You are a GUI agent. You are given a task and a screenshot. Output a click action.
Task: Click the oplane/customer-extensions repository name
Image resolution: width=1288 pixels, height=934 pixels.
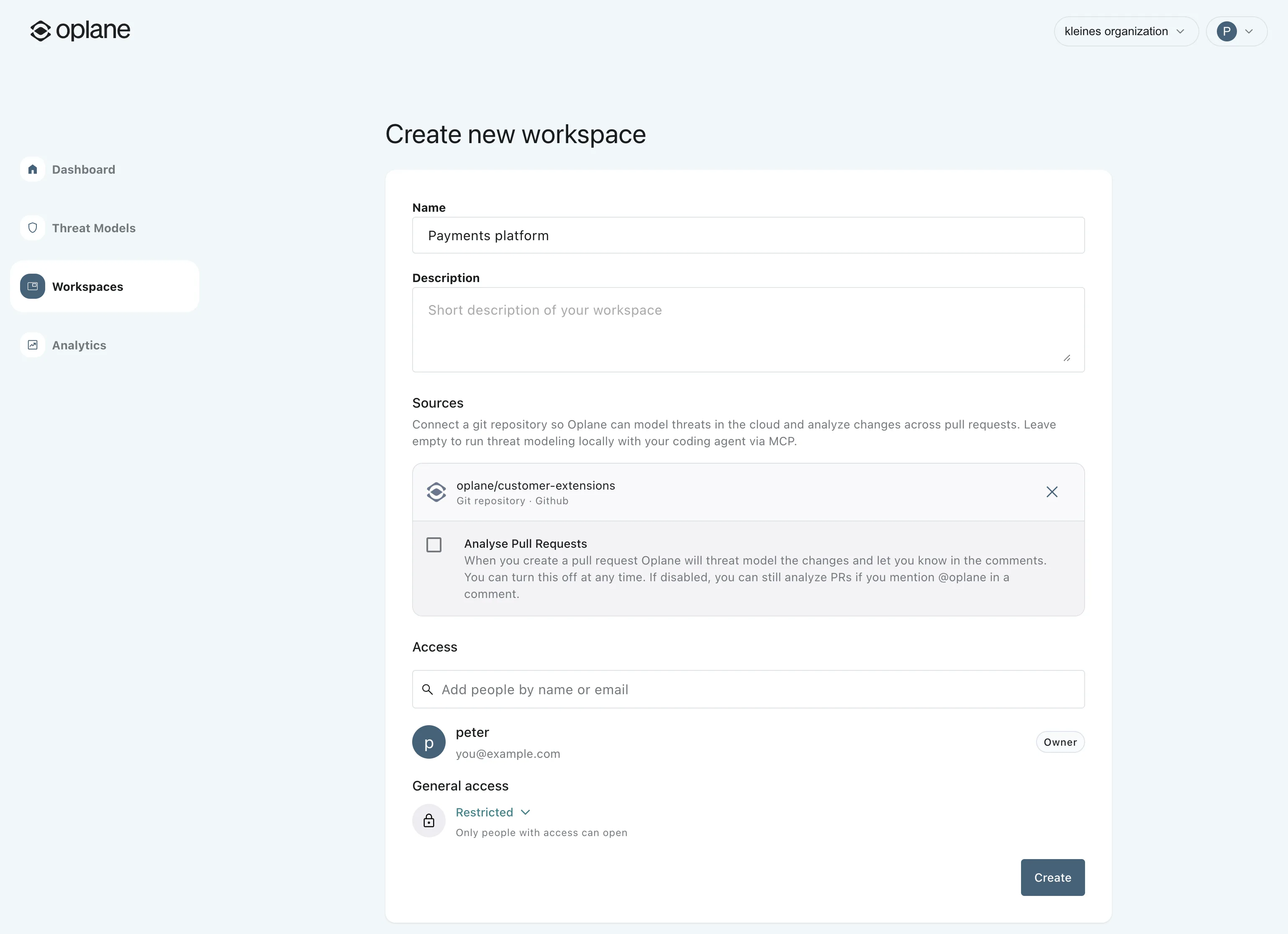(536, 485)
